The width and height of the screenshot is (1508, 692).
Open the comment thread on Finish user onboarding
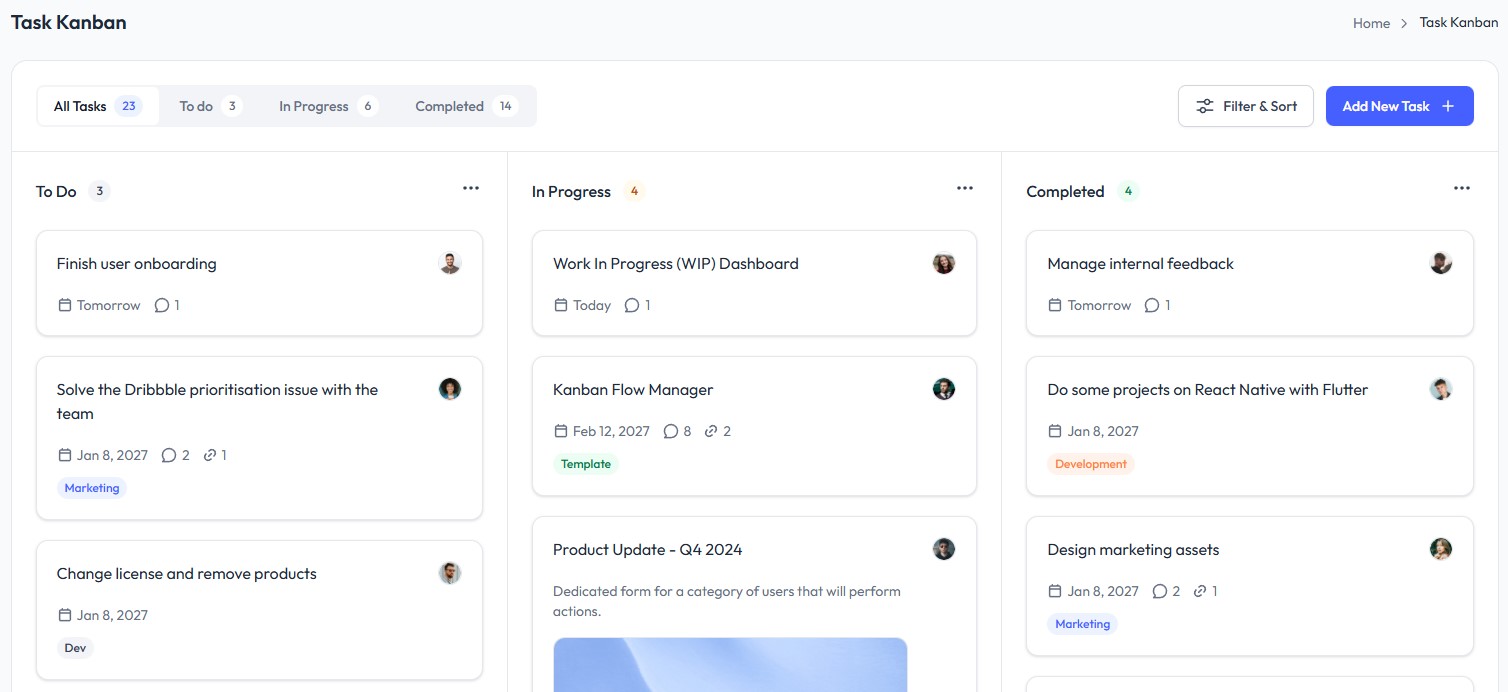pyautogui.click(x=161, y=305)
